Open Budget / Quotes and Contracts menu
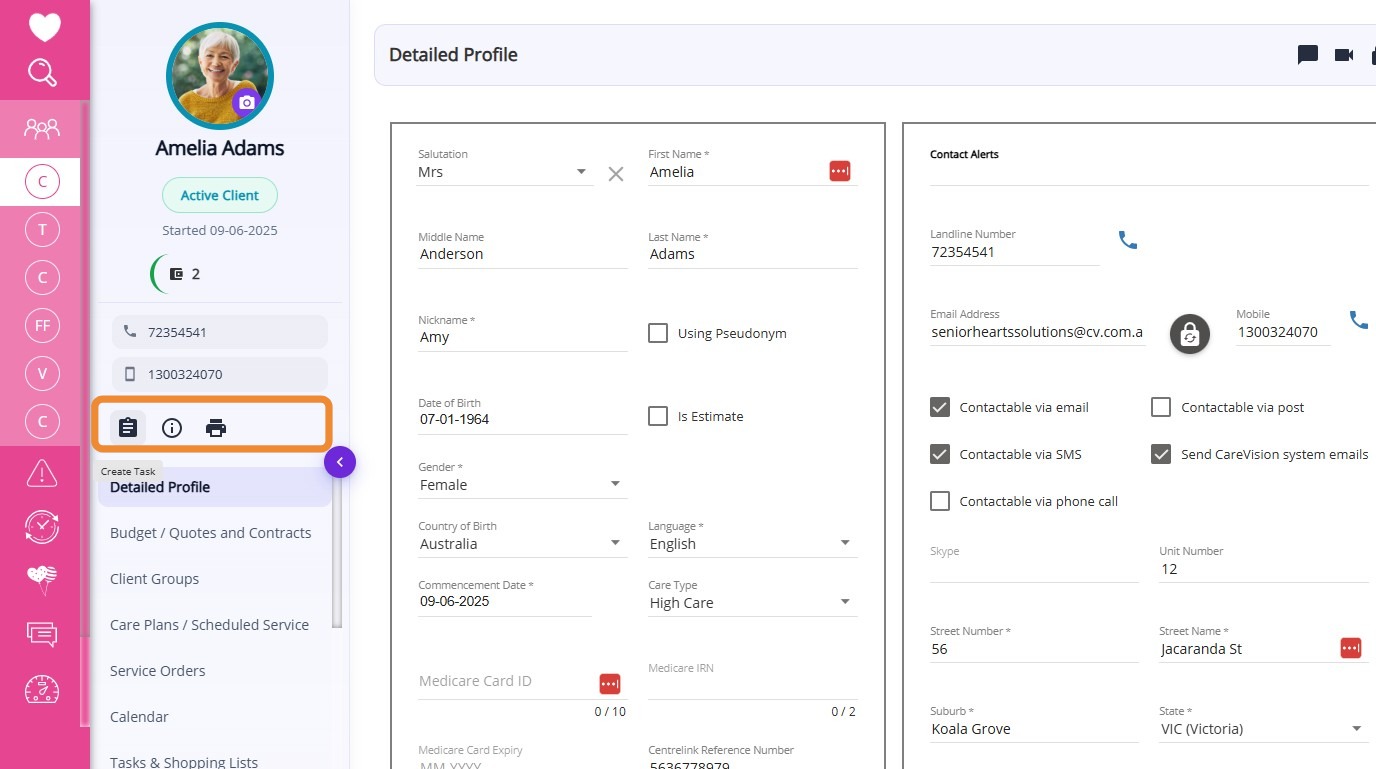Image resolution: width=1376 pixels, height=769 pixels. [x=210, y=533]
